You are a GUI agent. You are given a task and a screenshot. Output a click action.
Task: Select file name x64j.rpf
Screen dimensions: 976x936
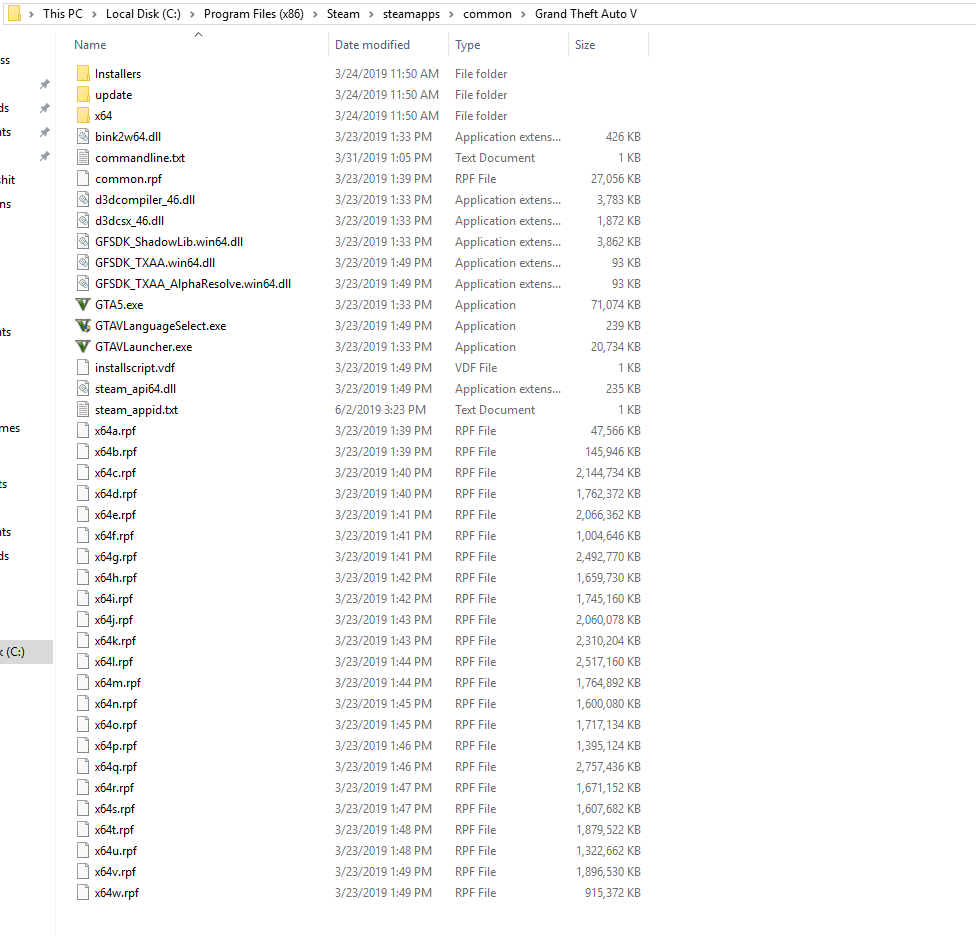pos(114,620)
